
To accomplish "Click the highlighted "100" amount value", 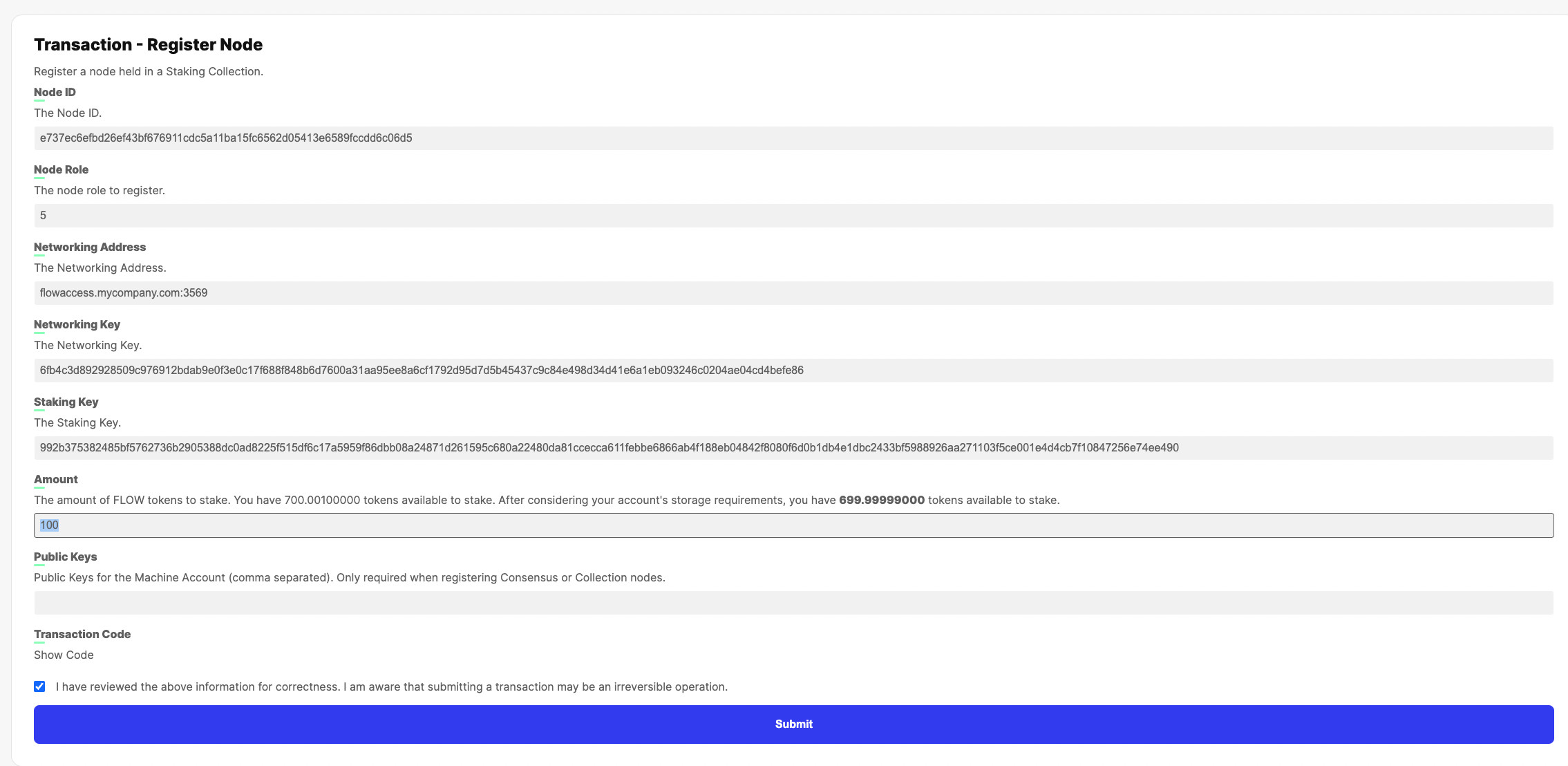I will coord(49,525).
